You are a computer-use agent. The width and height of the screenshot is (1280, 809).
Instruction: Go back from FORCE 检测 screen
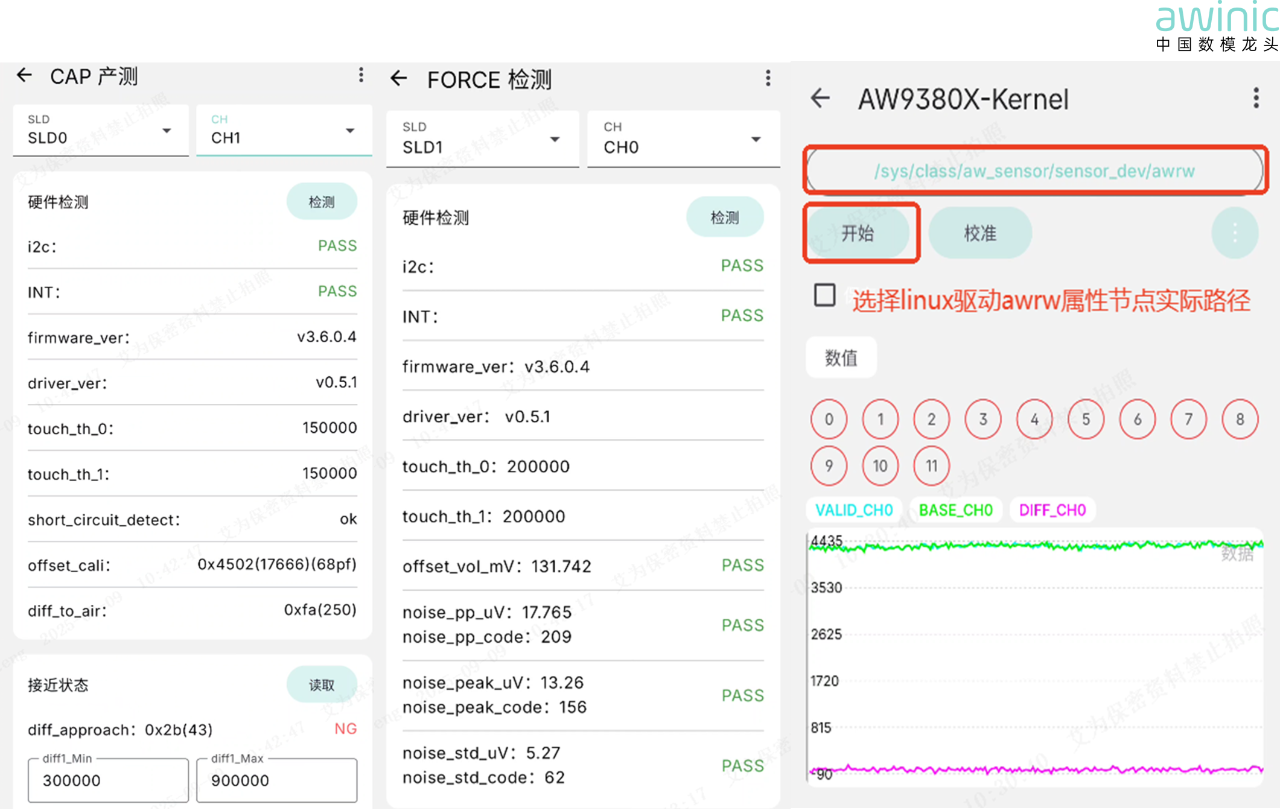pos(399,79)
